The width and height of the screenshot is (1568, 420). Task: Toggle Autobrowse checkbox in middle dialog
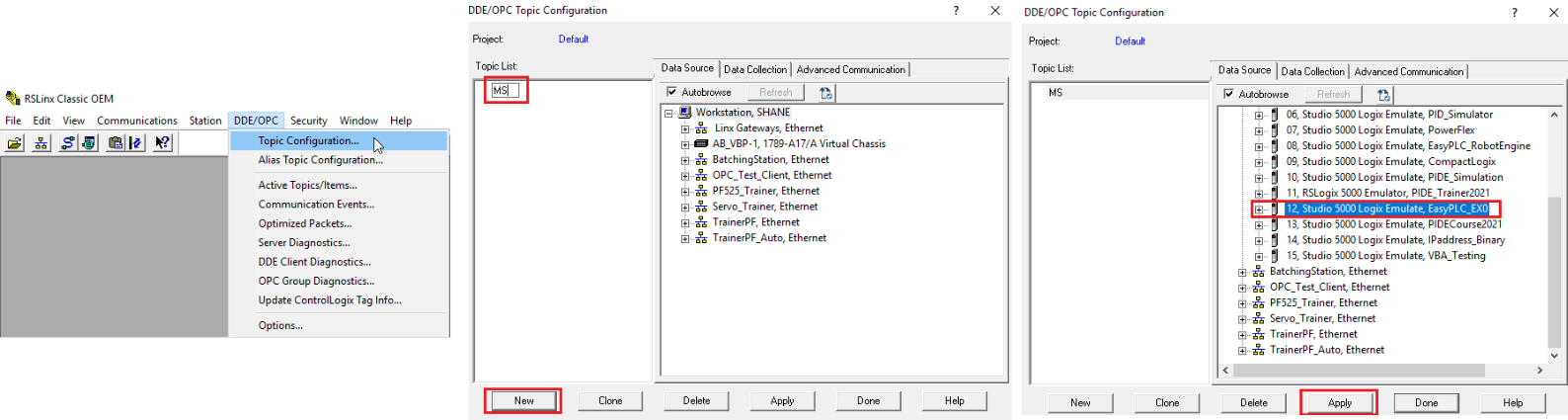point(671,92)
